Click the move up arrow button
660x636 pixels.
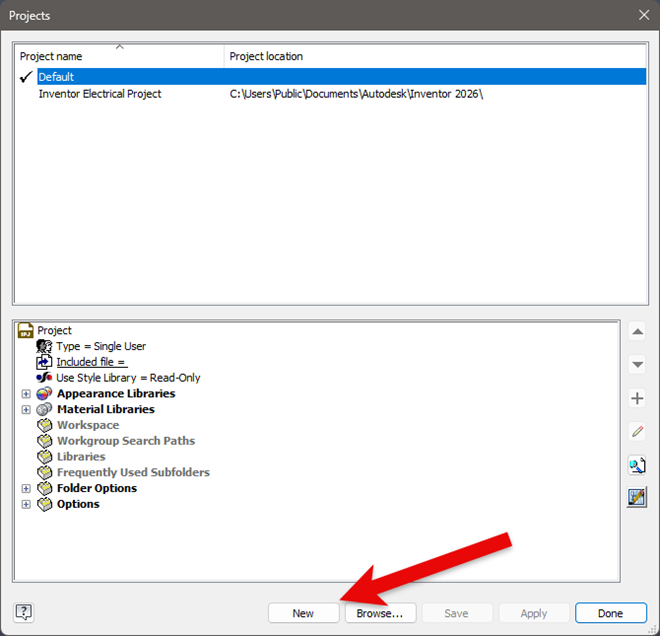pos(637,332)
